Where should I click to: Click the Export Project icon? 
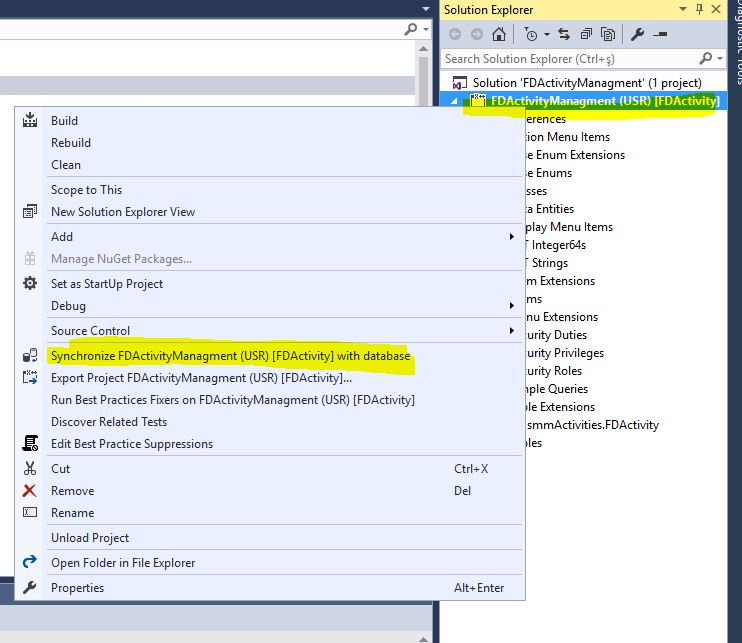click(30, 377)
